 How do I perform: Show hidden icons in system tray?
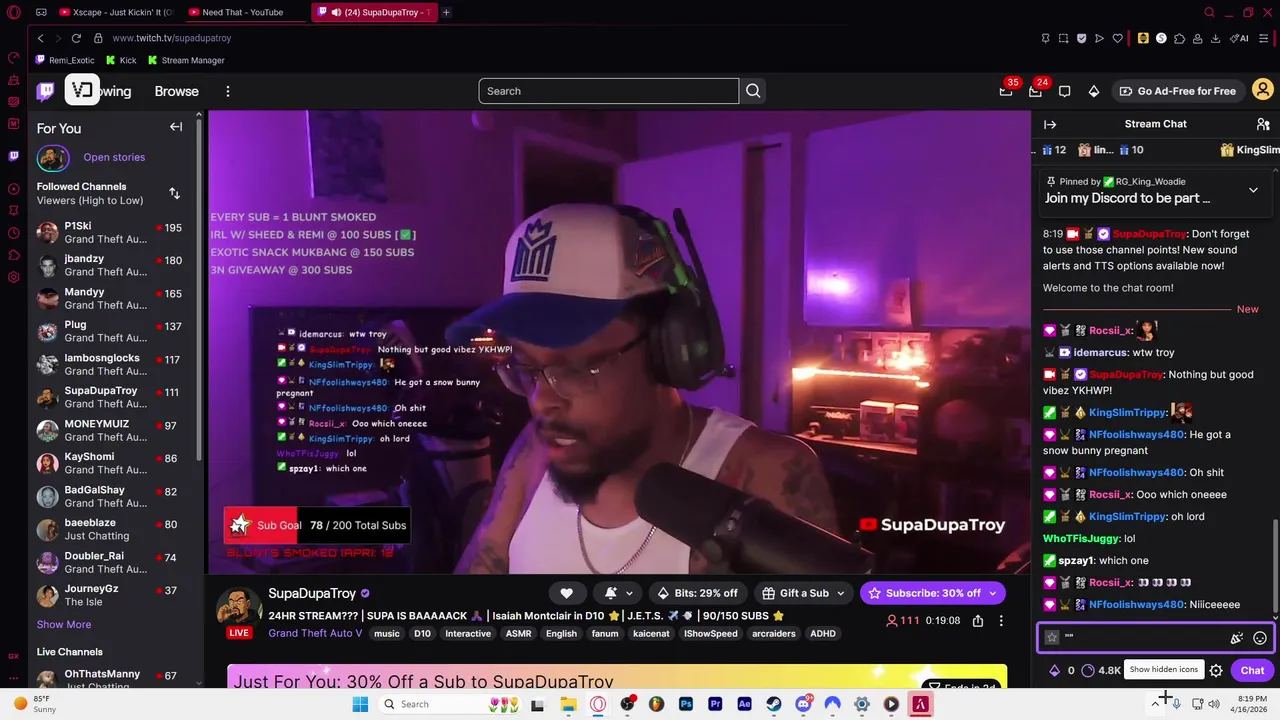(x=1155, y=704)
